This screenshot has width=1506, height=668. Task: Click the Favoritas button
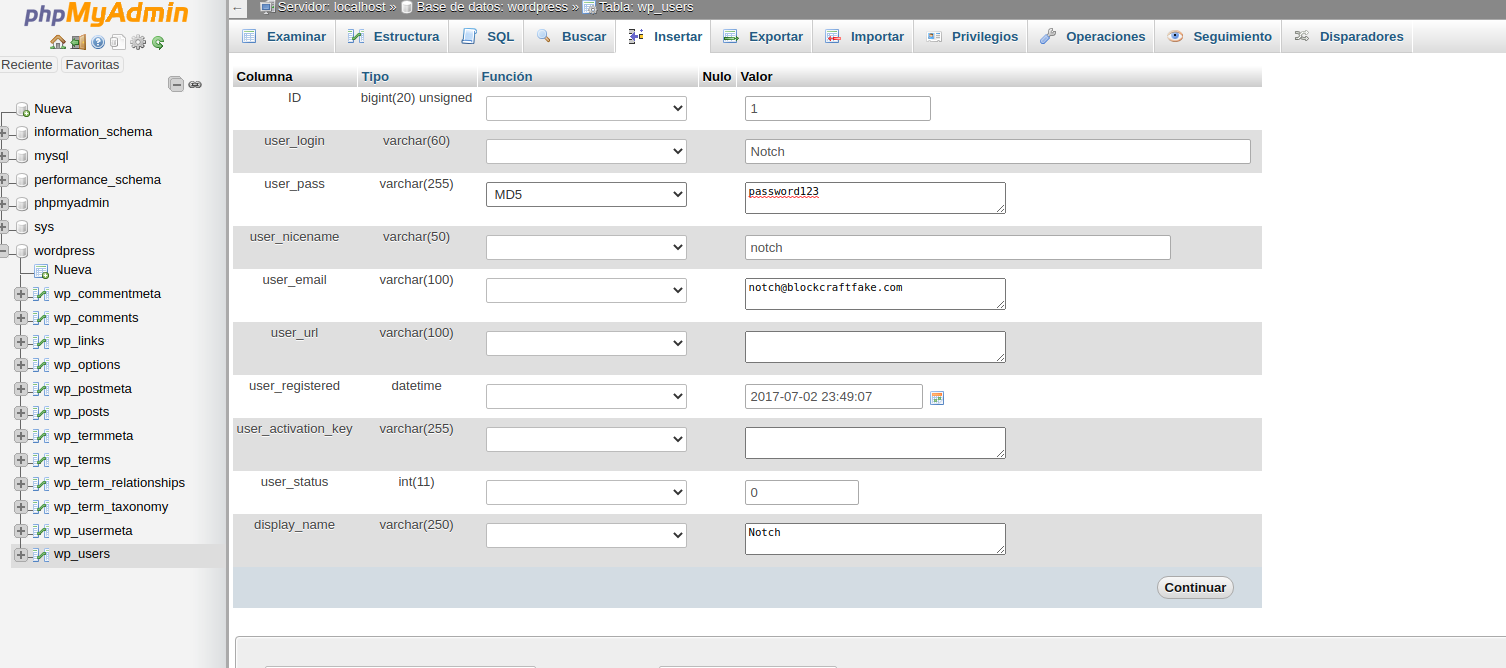click(x=92, y=65)
